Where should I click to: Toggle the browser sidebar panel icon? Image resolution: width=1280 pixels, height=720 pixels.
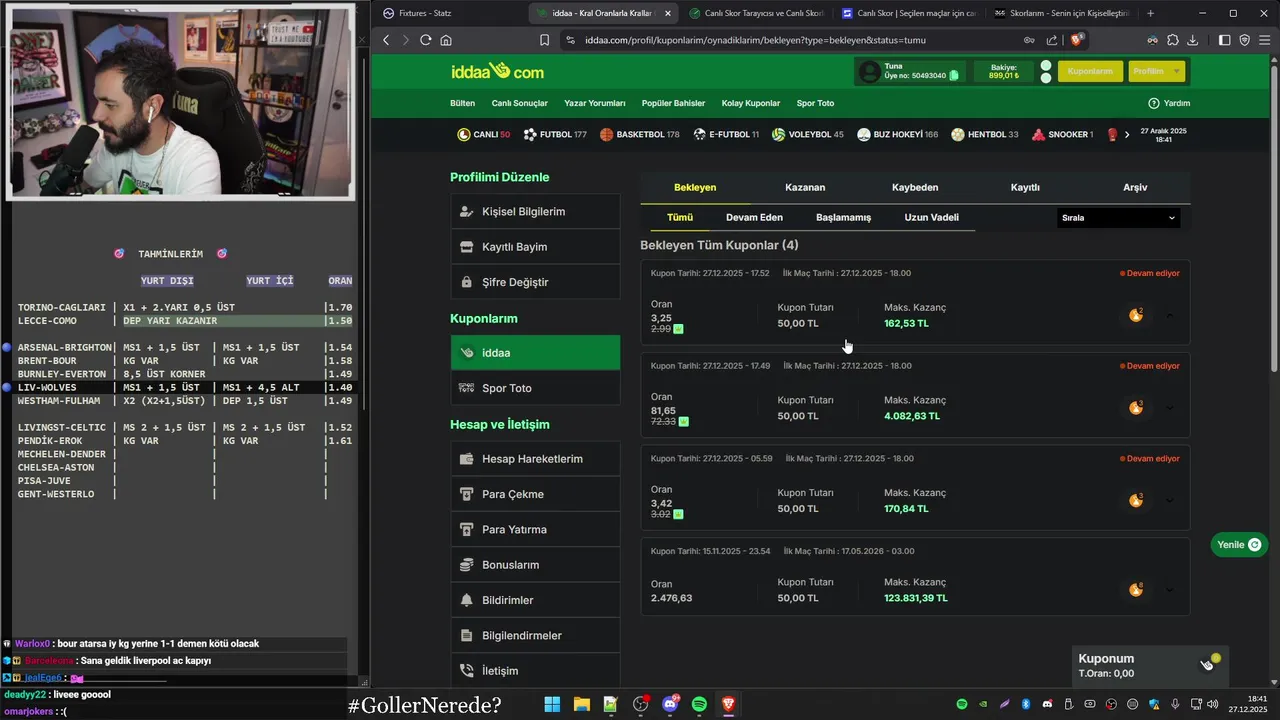click(1224, 40)
